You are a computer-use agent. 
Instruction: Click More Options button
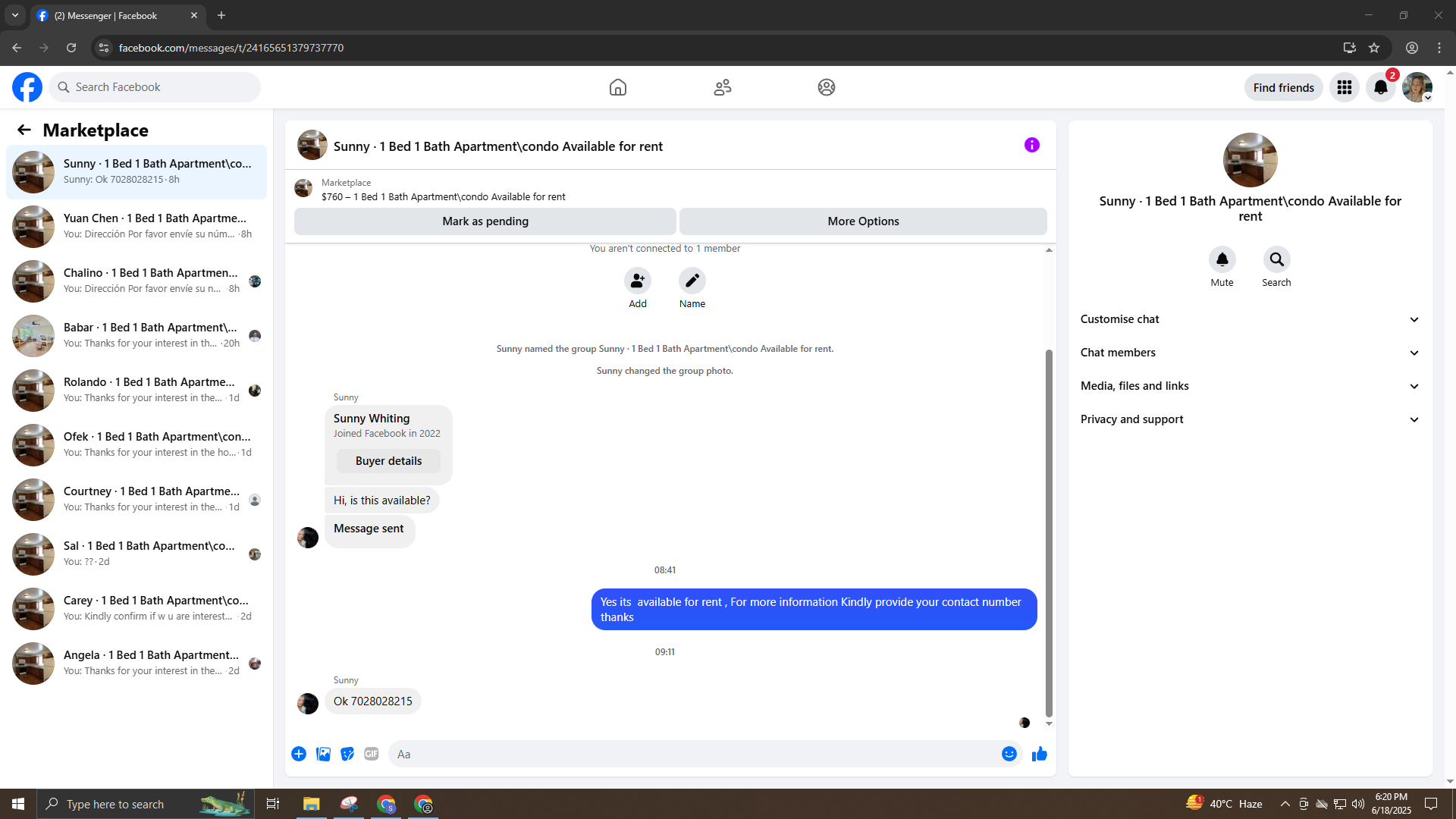(x=863, y=221)
